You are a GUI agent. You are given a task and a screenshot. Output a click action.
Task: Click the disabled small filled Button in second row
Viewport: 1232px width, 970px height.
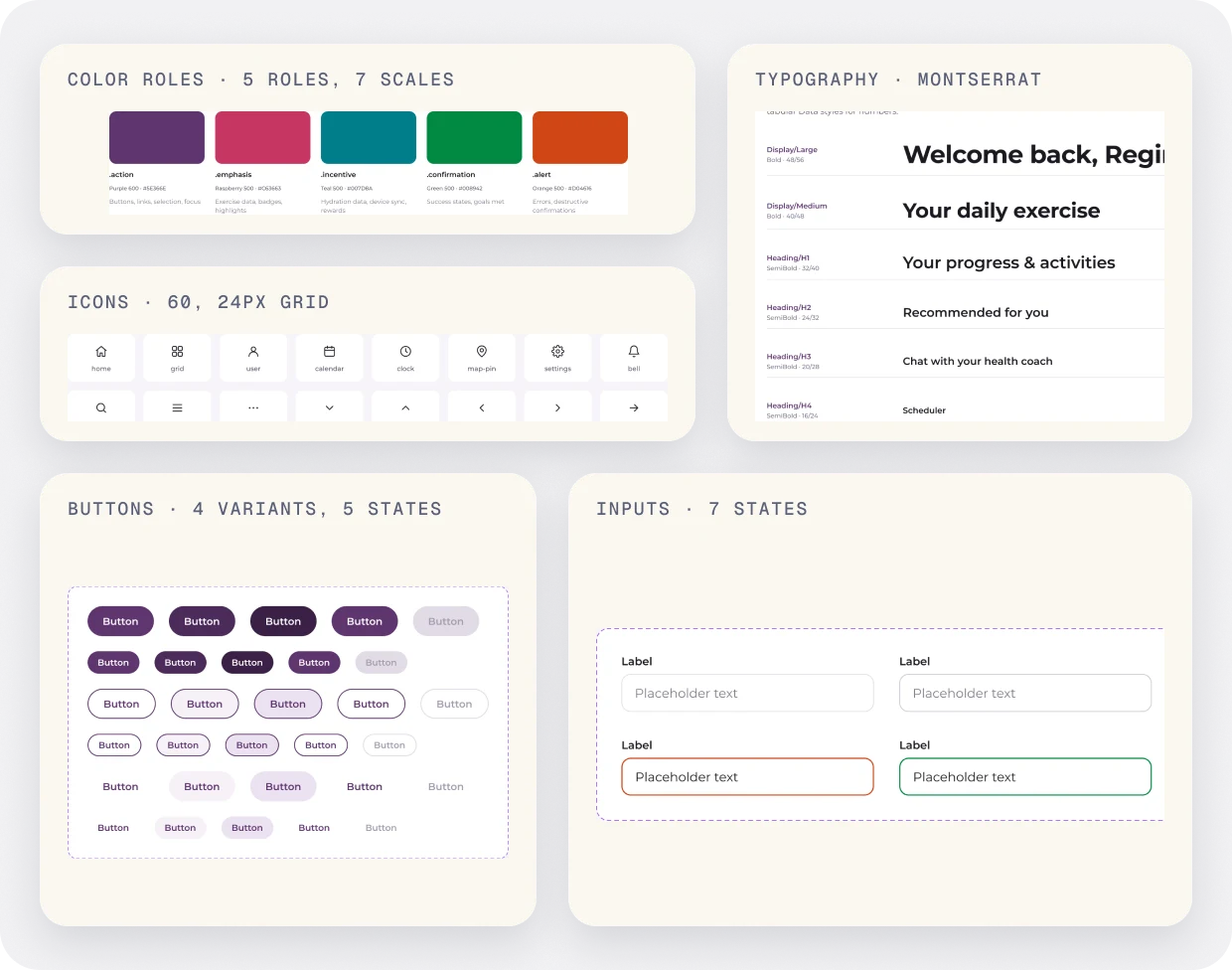tap(381, 663)
